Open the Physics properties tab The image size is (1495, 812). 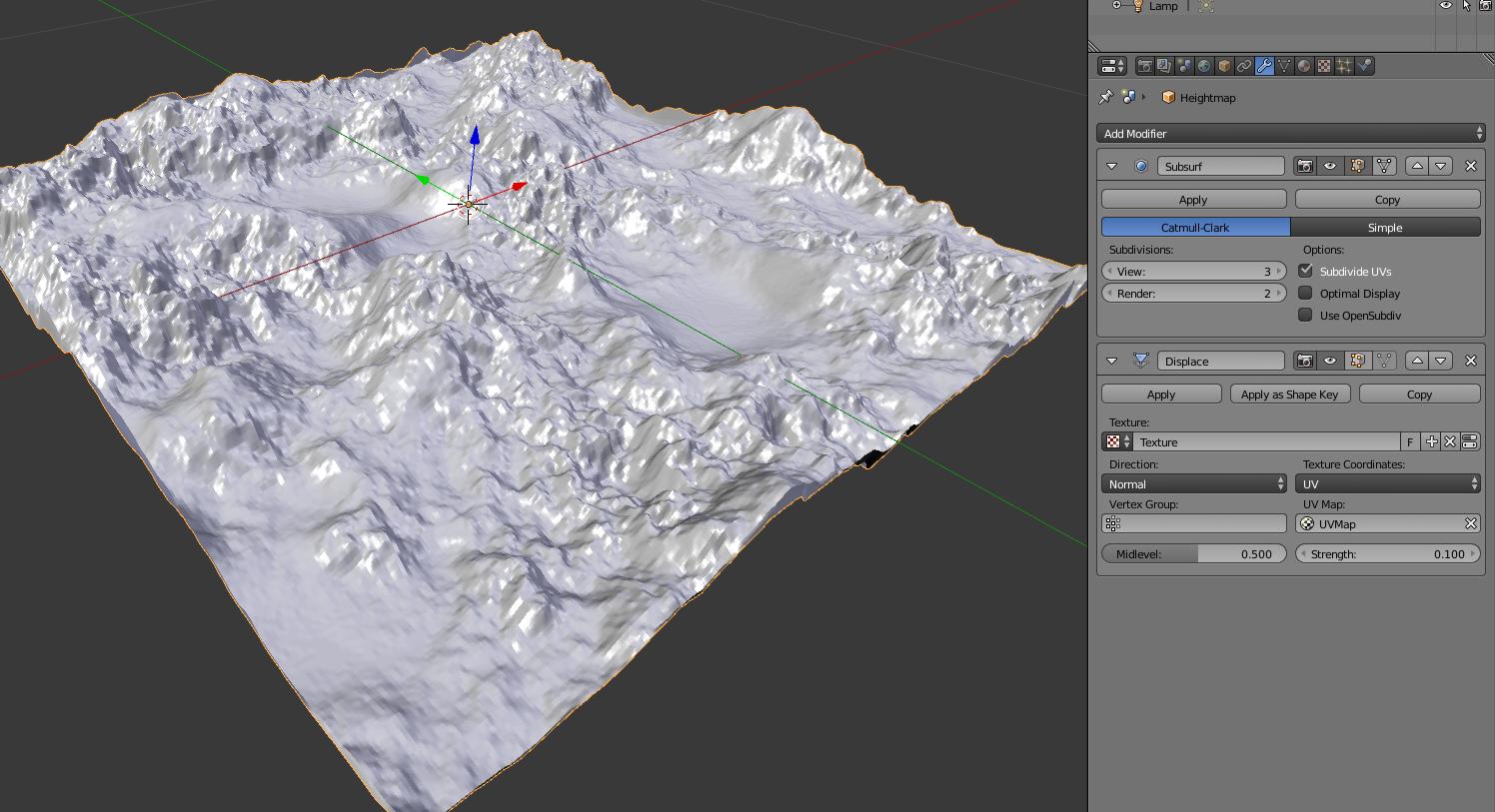point(1364,66)
